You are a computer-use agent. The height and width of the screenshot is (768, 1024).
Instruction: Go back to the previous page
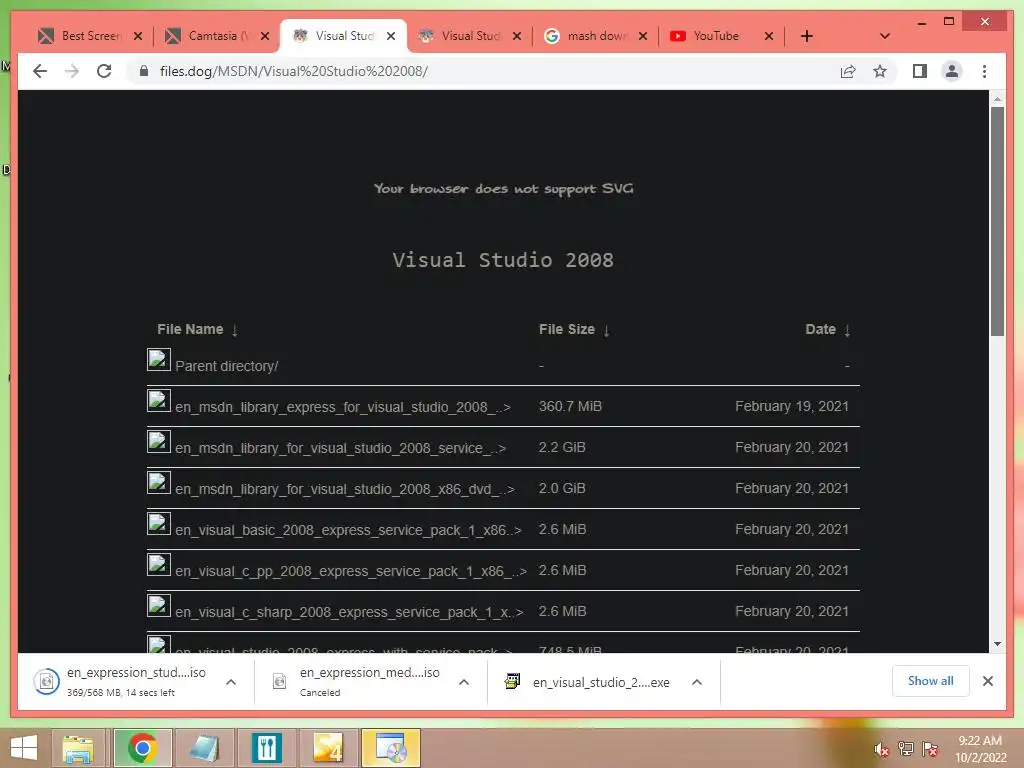pos(40,71)
